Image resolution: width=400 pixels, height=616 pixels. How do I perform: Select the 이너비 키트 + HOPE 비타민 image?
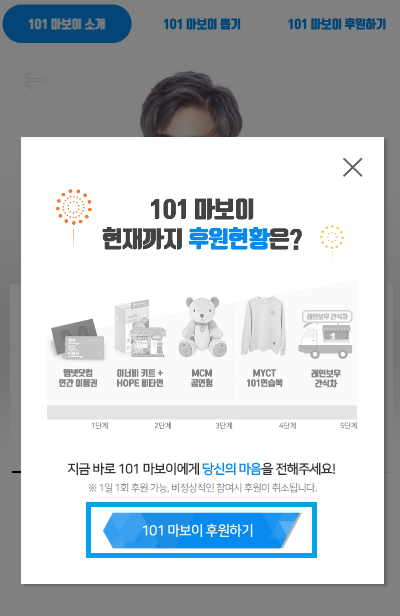coord(140,328)
